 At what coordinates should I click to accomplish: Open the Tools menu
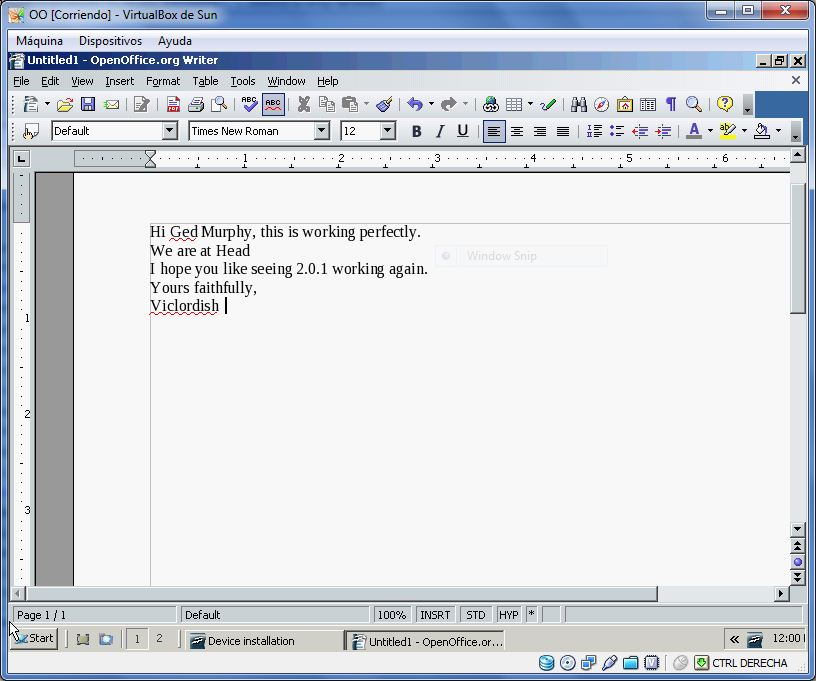coord(243,81)
